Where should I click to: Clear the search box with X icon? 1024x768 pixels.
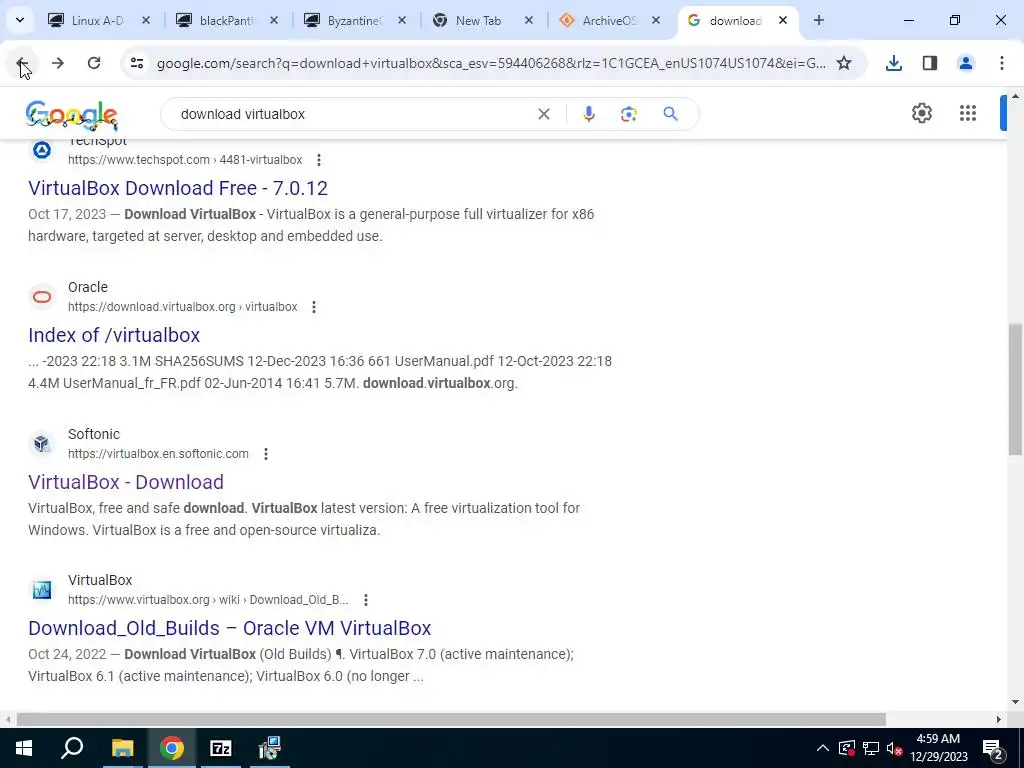543,114
